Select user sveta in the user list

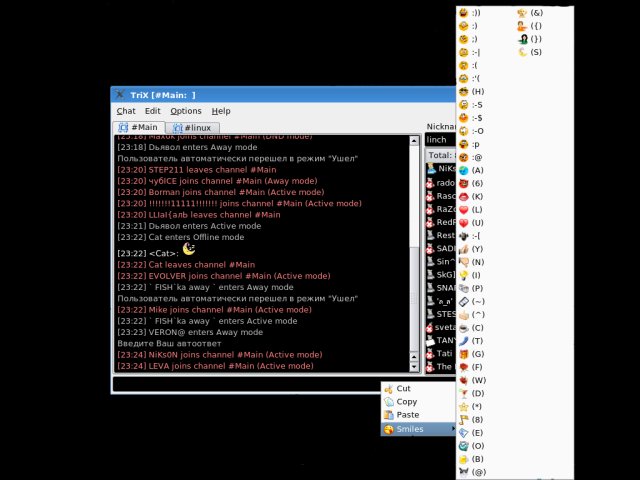pos(440,327)
